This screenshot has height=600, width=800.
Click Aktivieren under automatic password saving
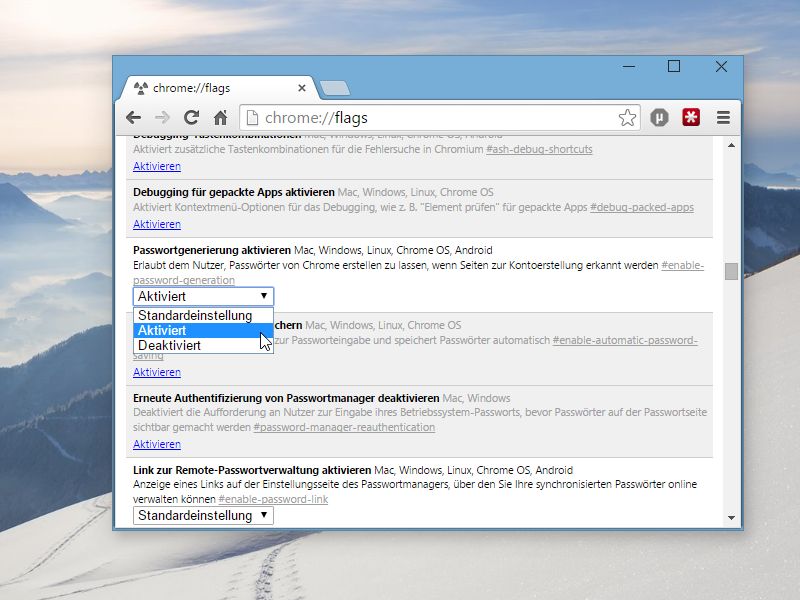tap(157, 372)
